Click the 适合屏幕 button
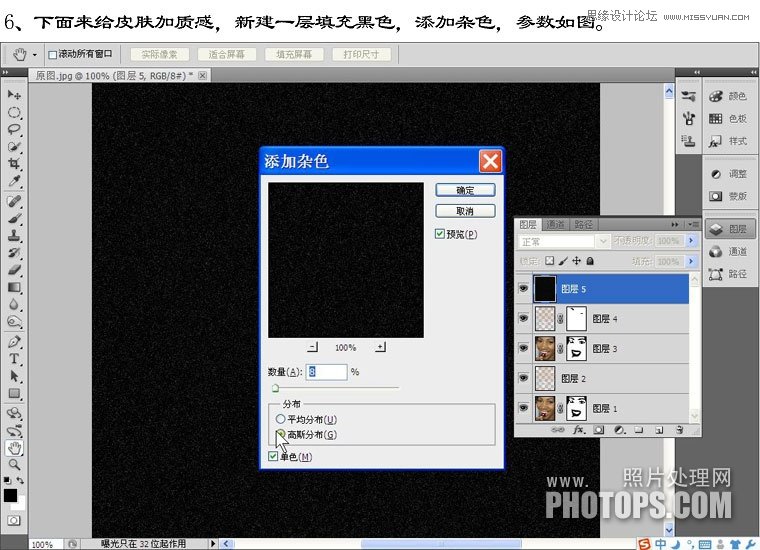760x550 pixels. 226,54
